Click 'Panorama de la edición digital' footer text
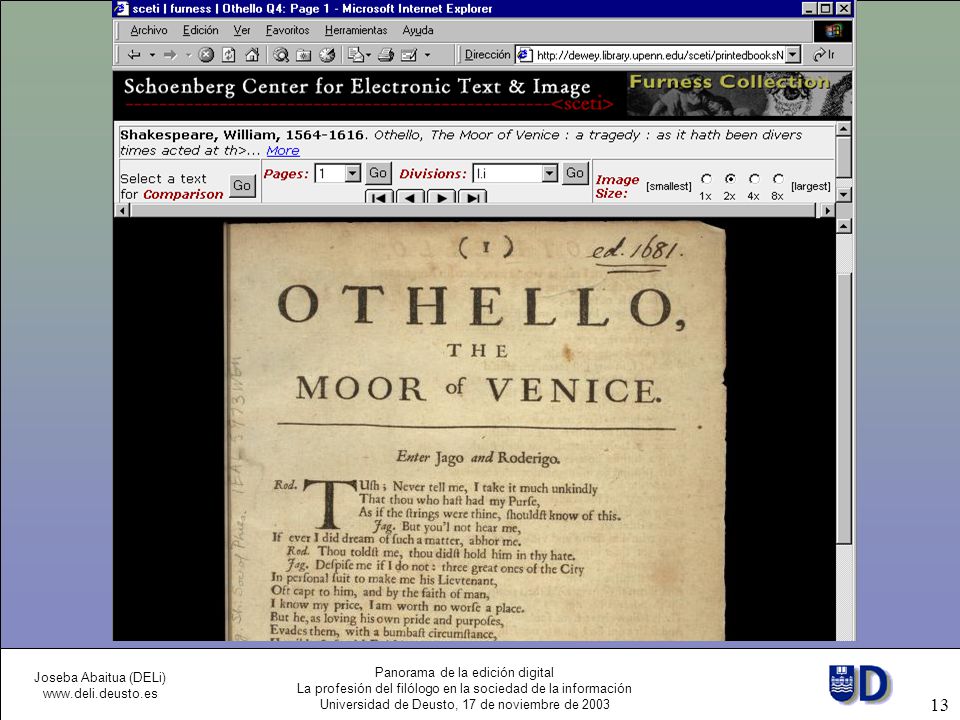The width and height of the screenshot is (960, 720). coord(464,672)
